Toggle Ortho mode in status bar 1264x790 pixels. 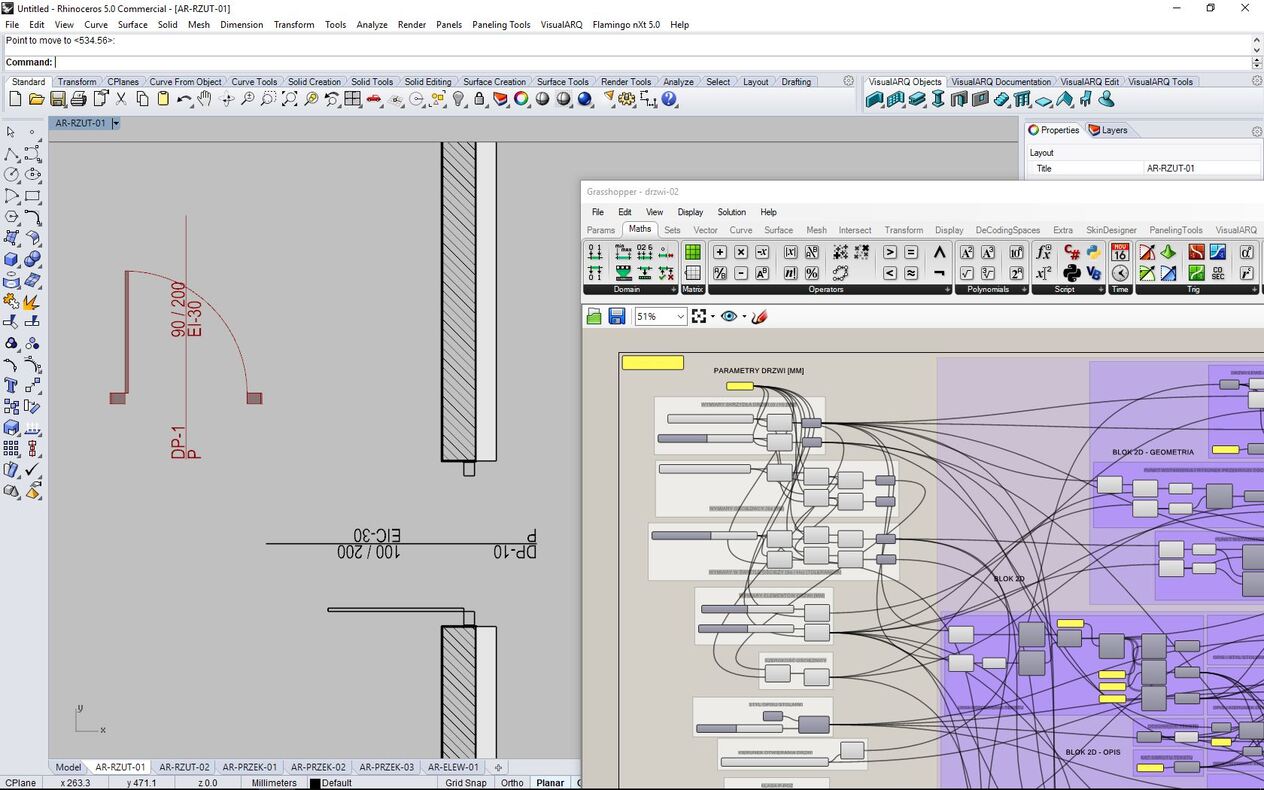(512, 783)
